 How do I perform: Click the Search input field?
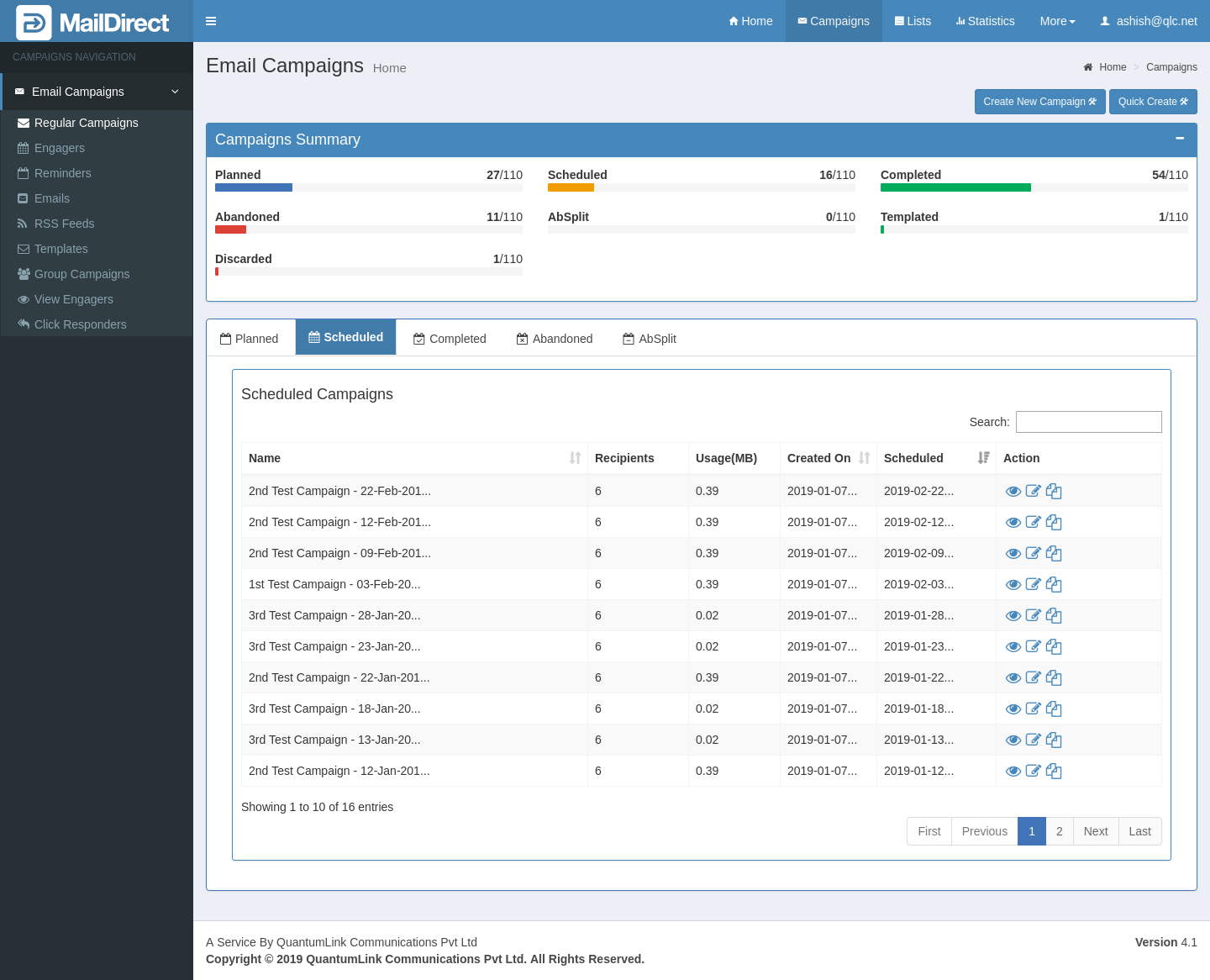point(1088,422)
